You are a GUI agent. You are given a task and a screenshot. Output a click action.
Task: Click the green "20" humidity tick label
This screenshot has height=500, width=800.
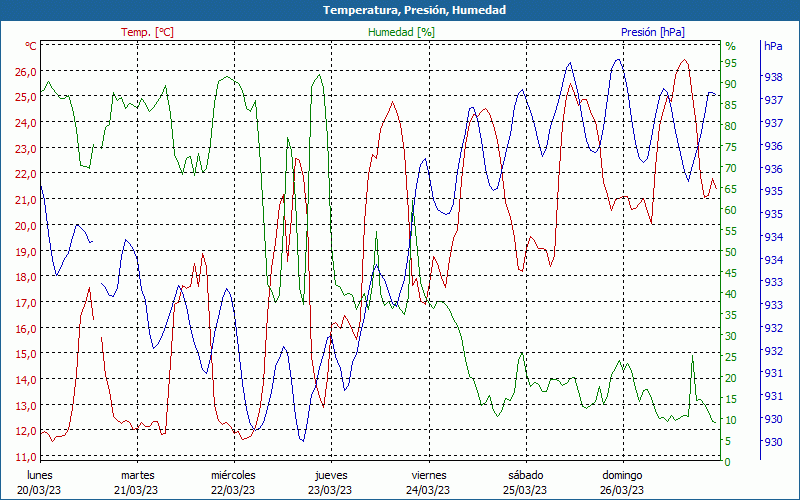731,378
